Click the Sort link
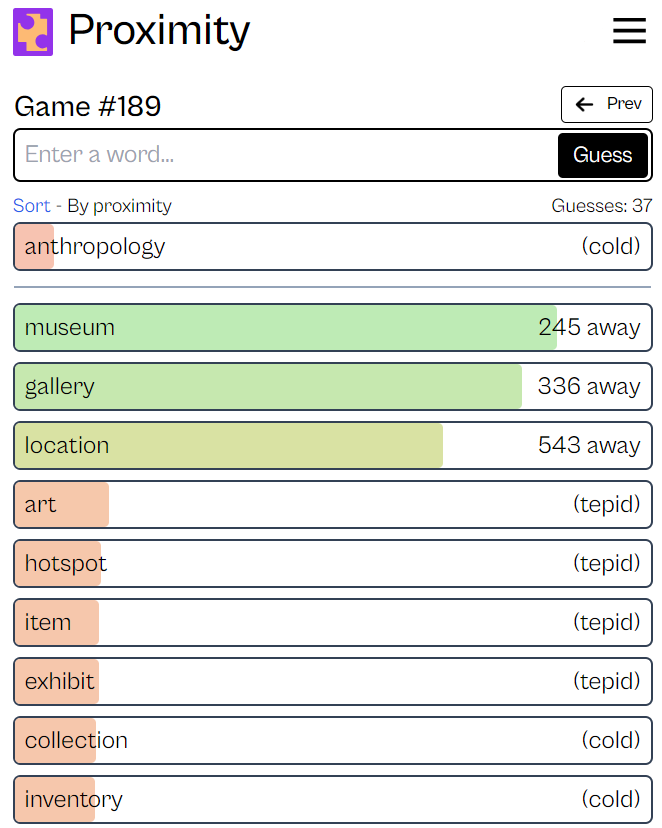 pyautogui.click(x=31, y=206)
